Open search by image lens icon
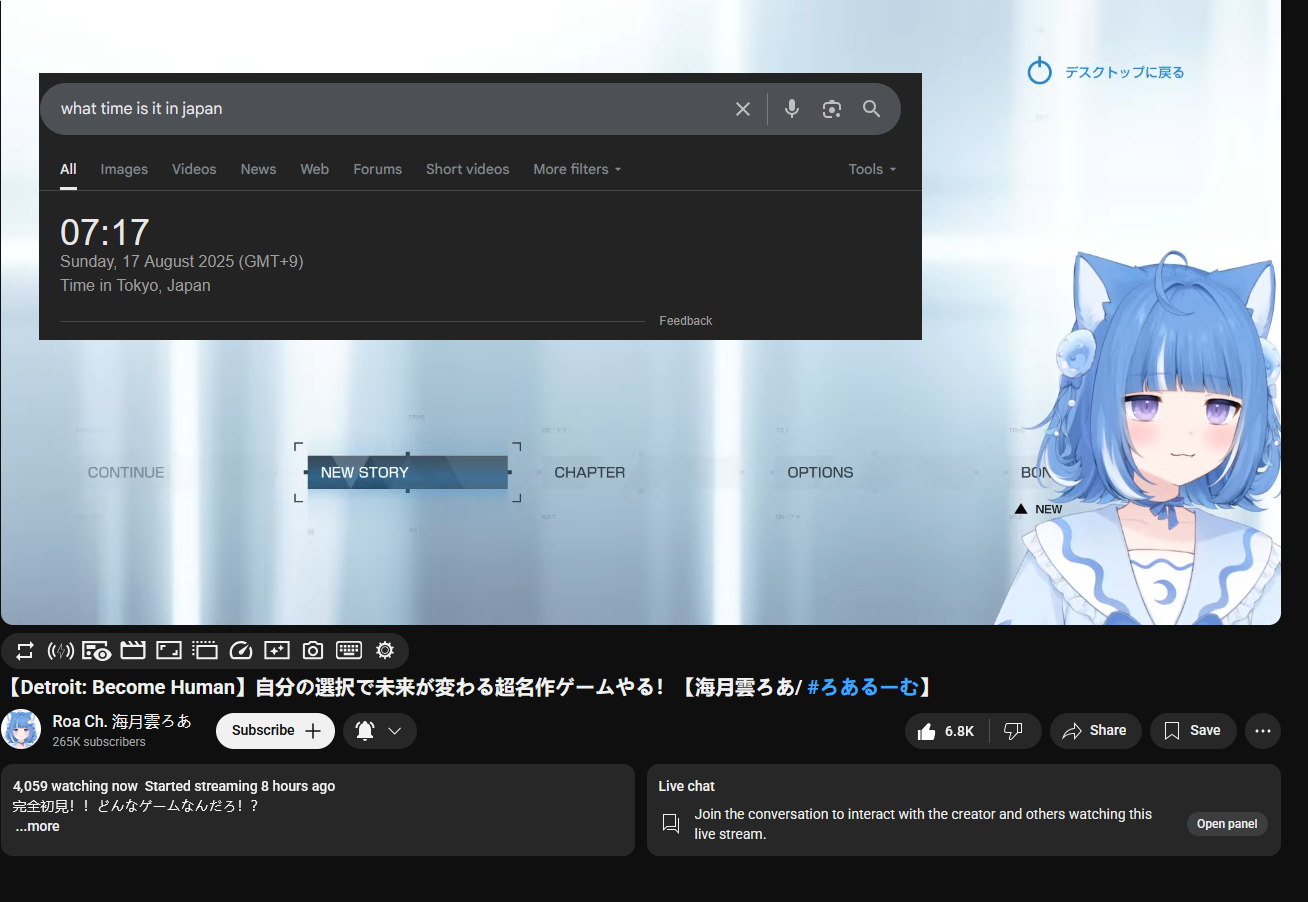The height and width of the screenshot is (902, 1308). pos(832,109)
